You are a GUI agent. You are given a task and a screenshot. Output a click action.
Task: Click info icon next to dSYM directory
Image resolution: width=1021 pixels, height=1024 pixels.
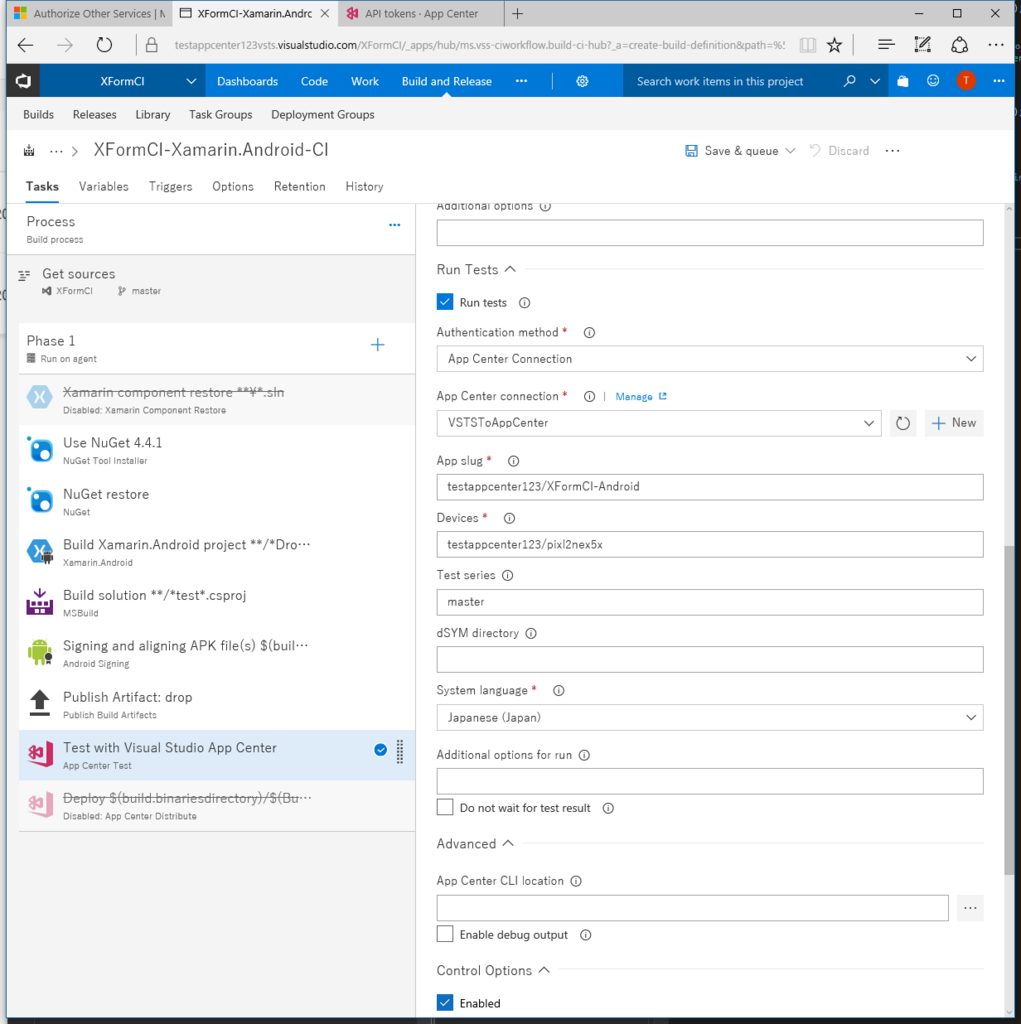coord(531,633)
